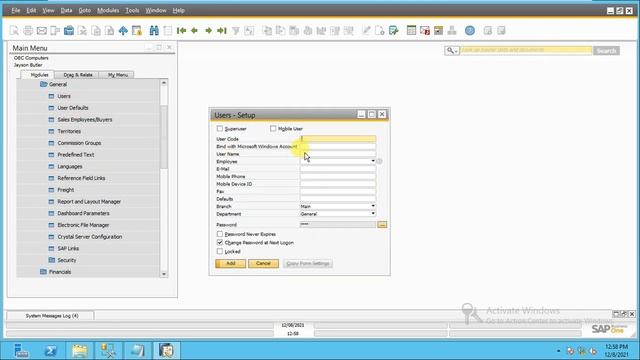640x360 pixels.
Task: Click the Print icon in toolbar
Action: pyautogui.click(x=28, y=31)
